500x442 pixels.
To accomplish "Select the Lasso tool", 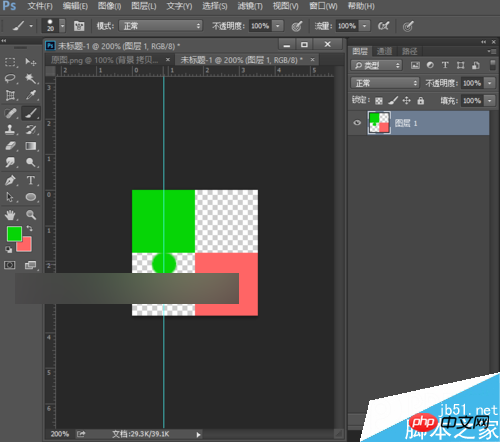I will pos(10,79).
